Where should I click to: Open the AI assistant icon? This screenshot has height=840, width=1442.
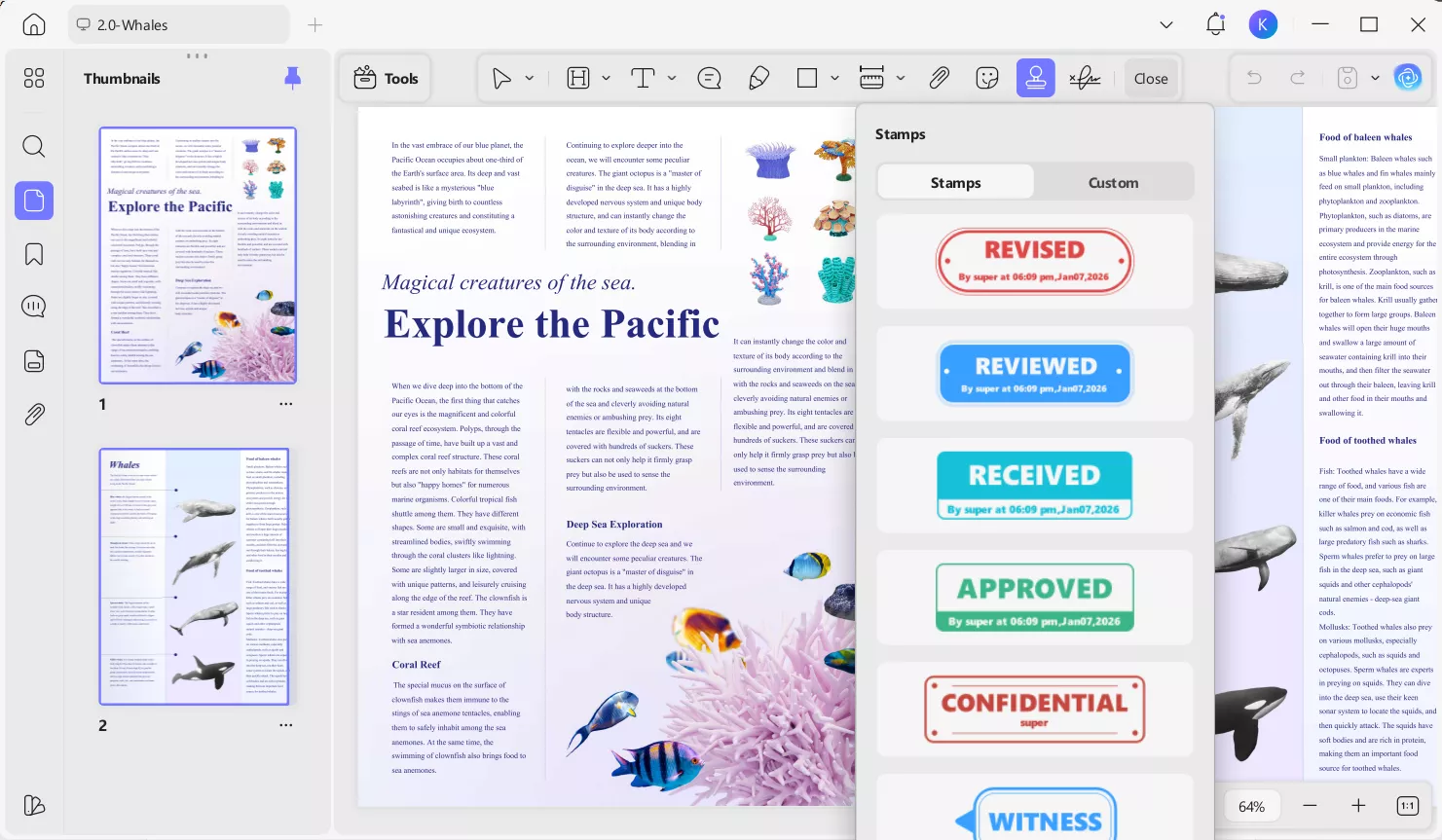coord(1408,78)
